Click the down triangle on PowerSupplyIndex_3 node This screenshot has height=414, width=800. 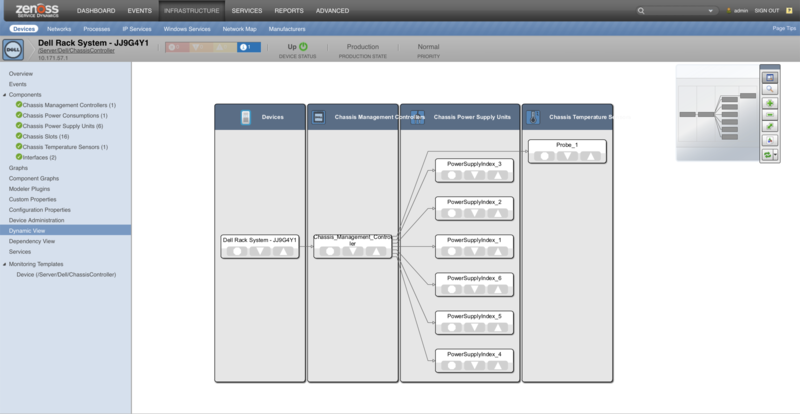474,175
